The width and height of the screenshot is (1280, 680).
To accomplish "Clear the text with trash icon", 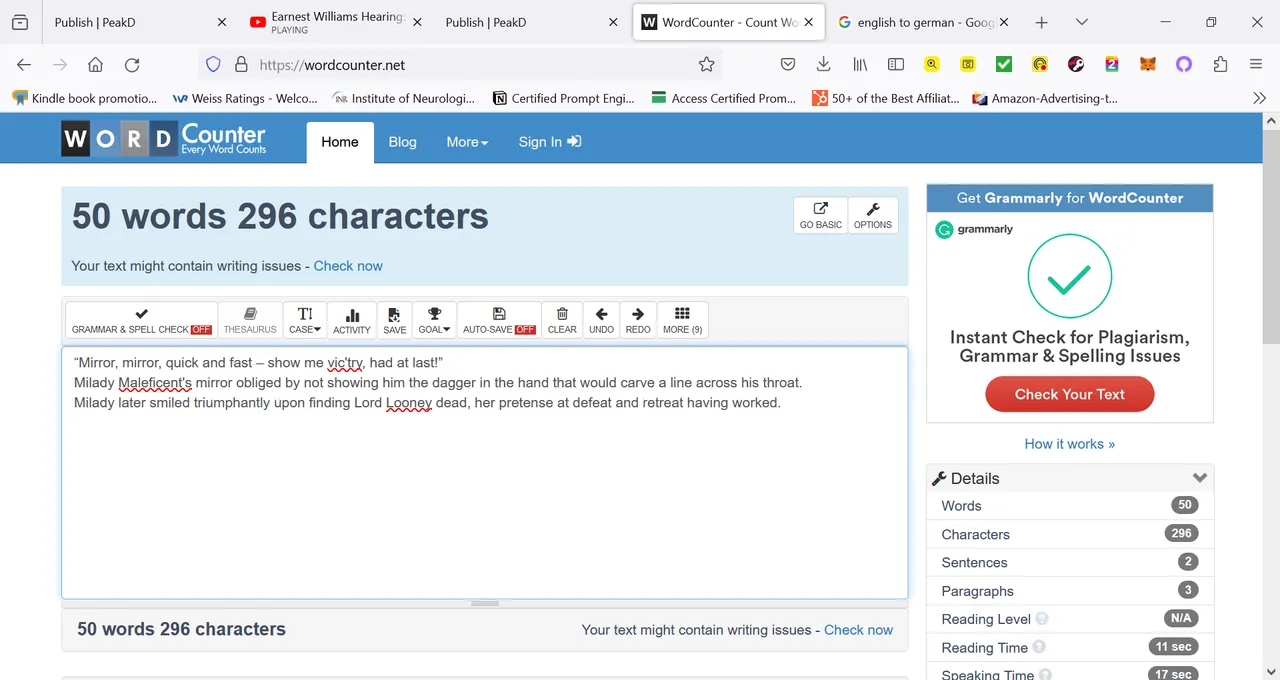I will 562,320.
